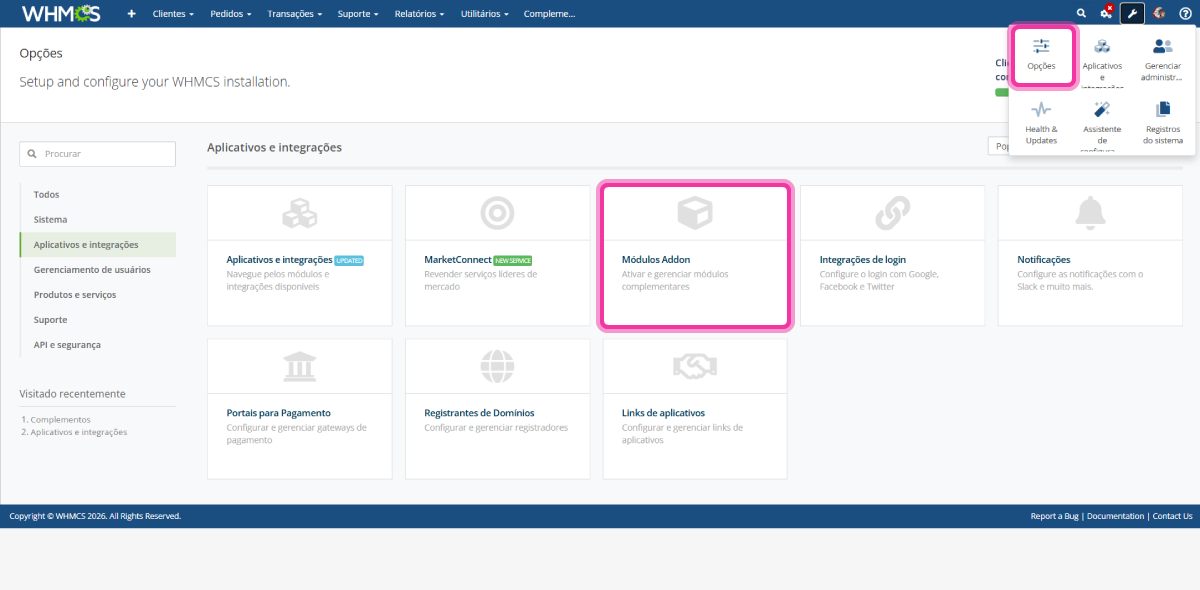Select the highlighted Aplicativos e integrações sidebar category
This screenshot has height=590, width=1200.
[x=98, y=245]
